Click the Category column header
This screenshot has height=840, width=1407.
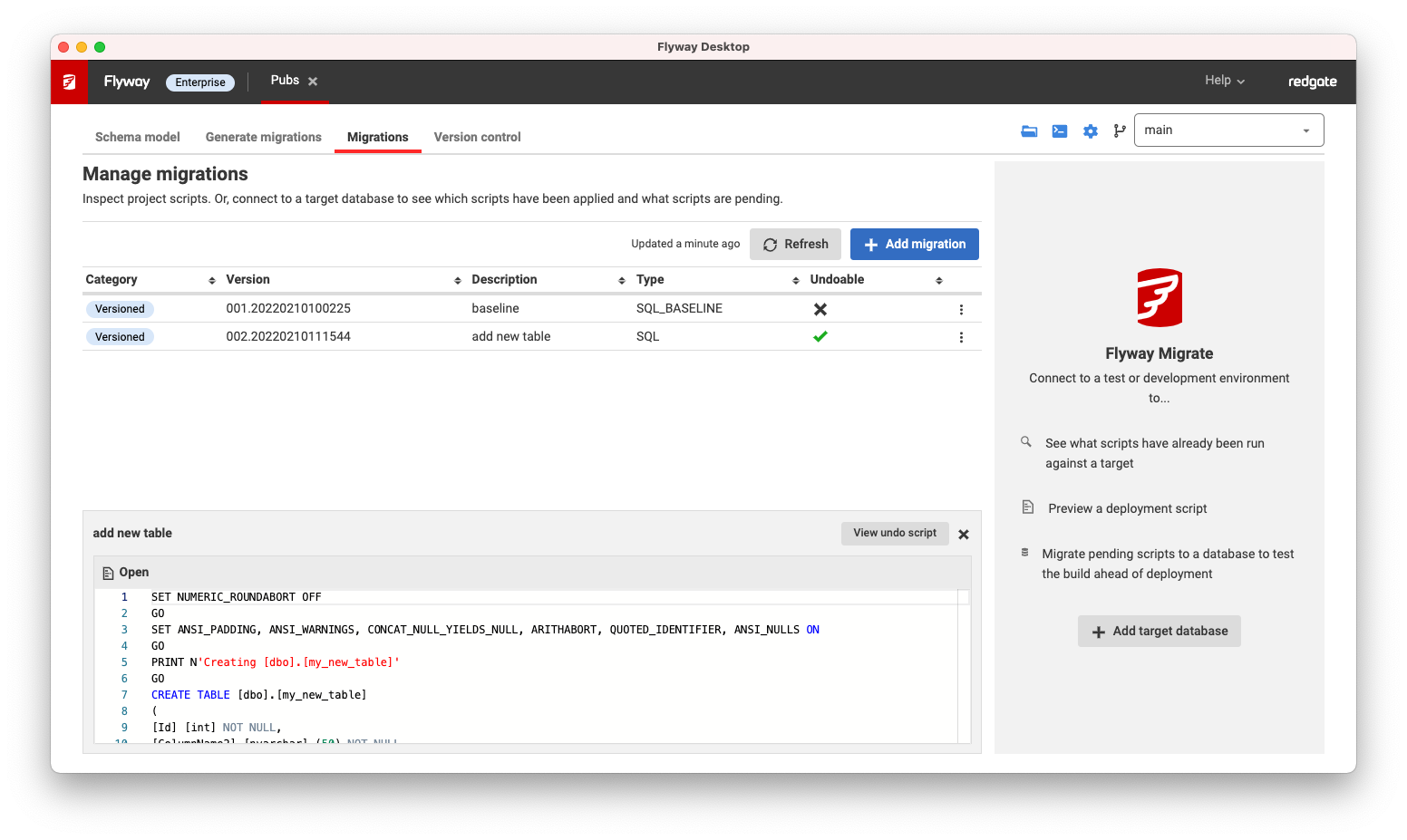click(x=112, y=280)
